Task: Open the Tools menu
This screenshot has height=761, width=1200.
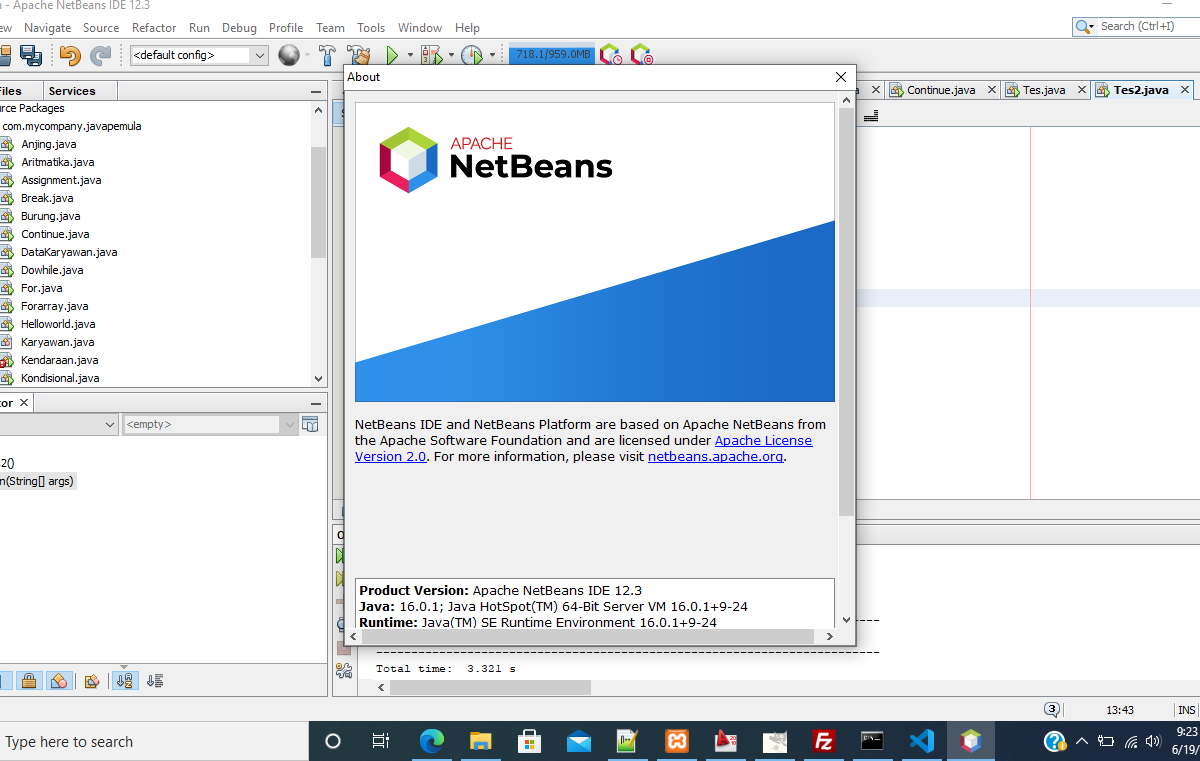Action: 371,28
